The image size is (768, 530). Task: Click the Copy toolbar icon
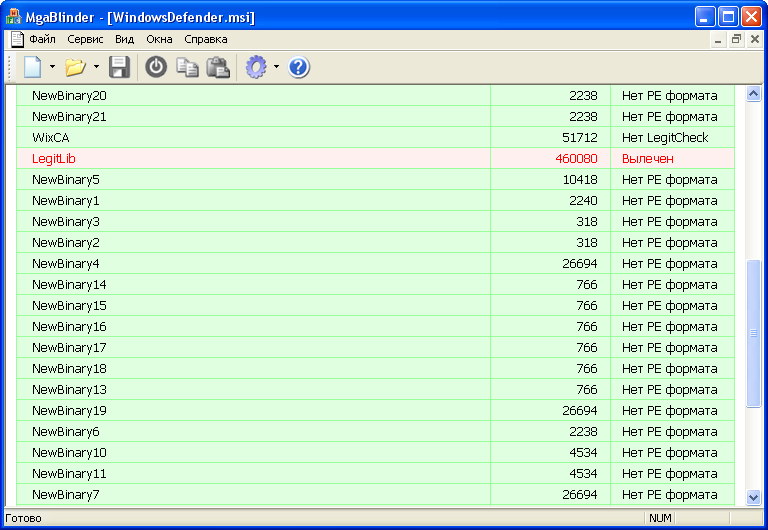187,67
